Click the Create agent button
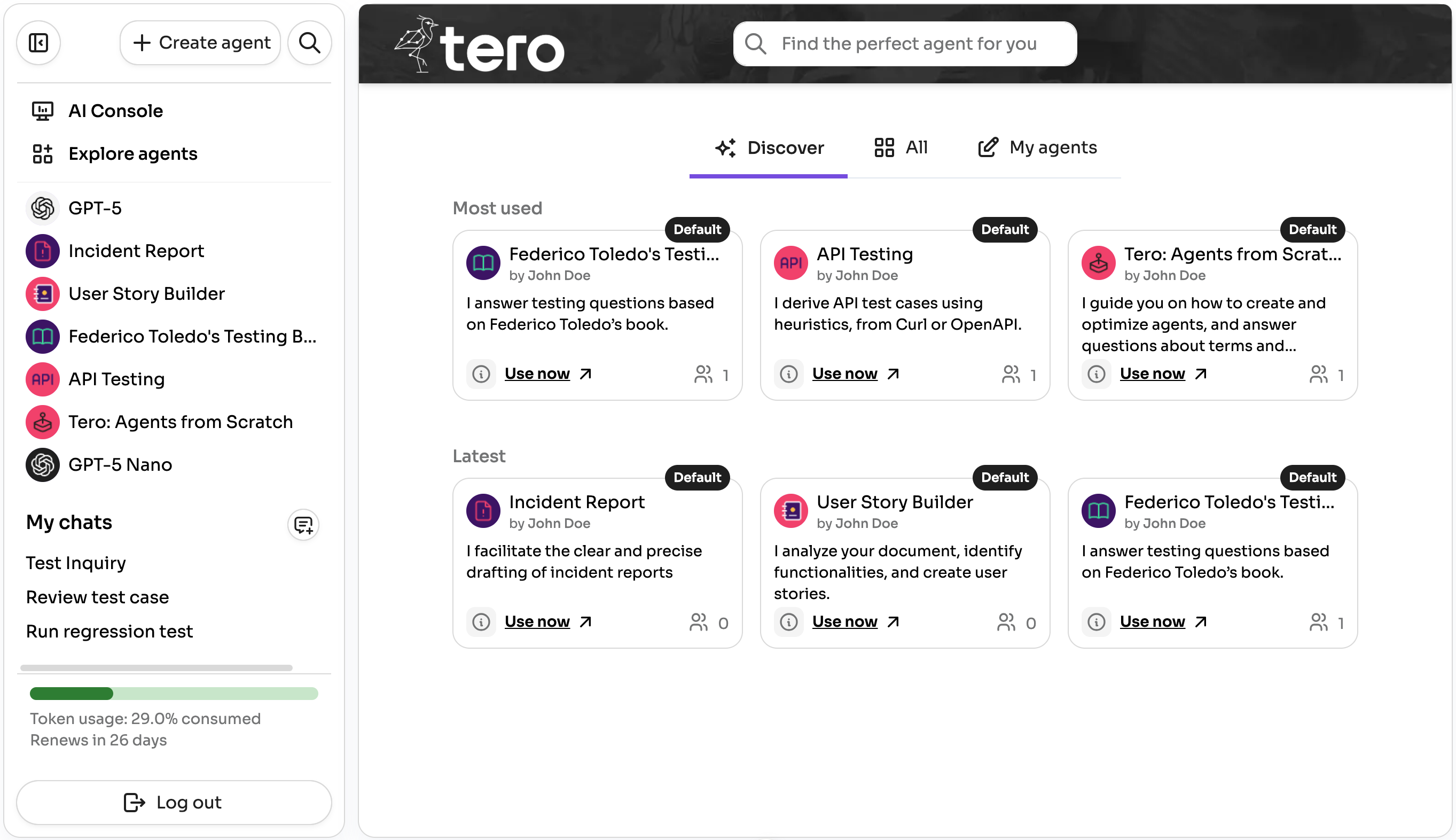 pyautogui.click(x=201, y=43)
